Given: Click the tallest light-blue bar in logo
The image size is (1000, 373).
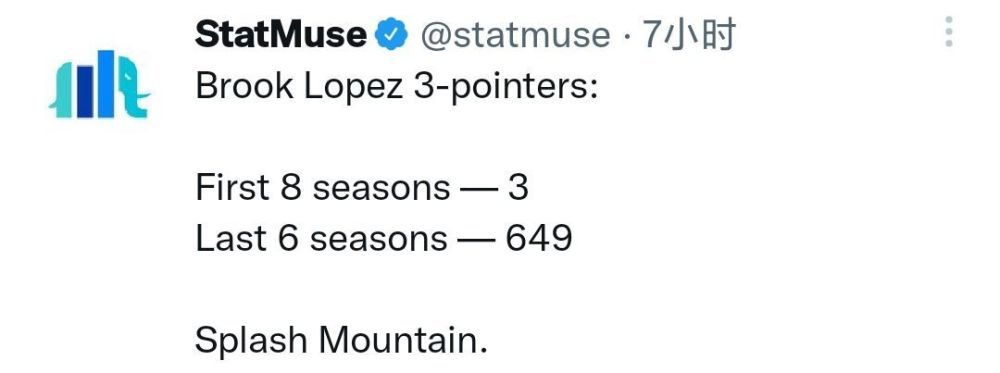Looking at the screenshot, I should click(106, 84).
